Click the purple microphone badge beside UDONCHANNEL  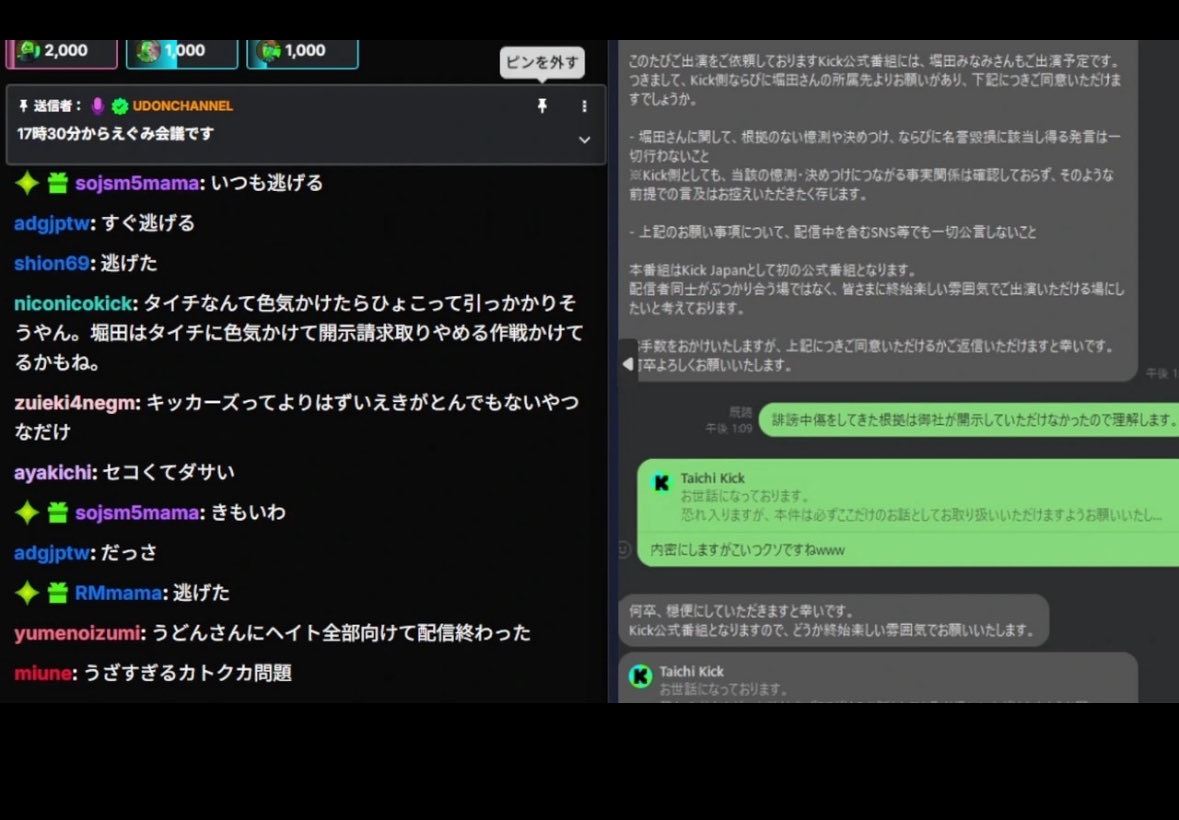click(97, 106)
